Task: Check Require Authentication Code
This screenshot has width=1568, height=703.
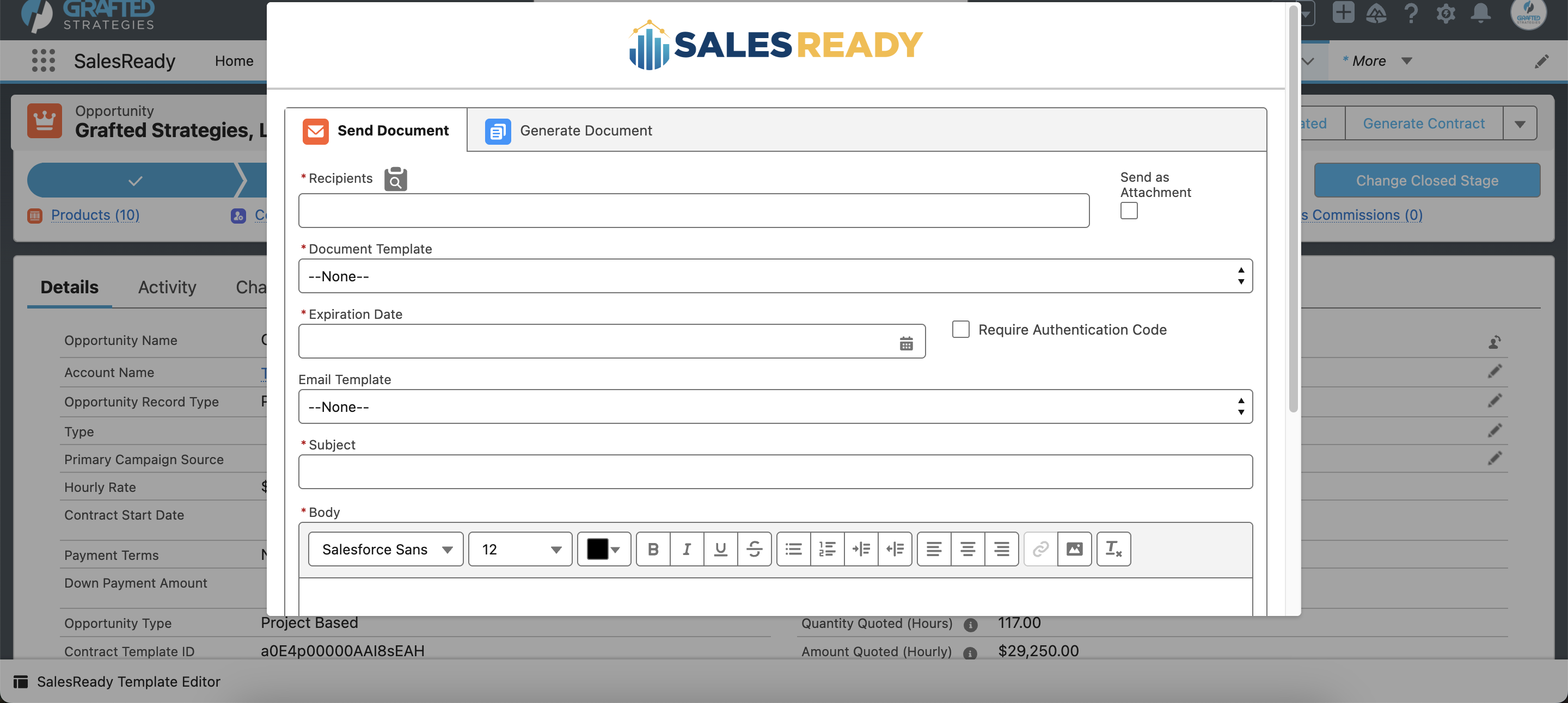Action: (x=960, y=329)
